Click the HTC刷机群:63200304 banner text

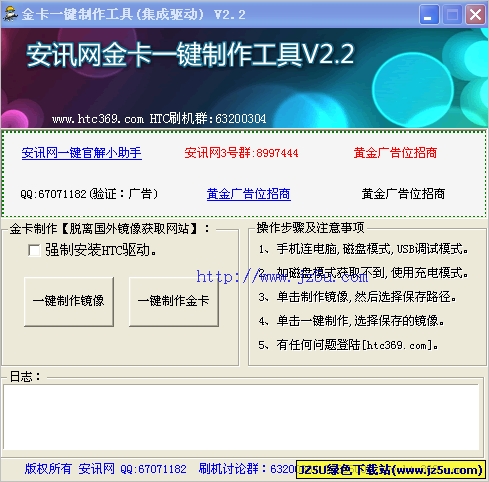(x=208, y=119)
